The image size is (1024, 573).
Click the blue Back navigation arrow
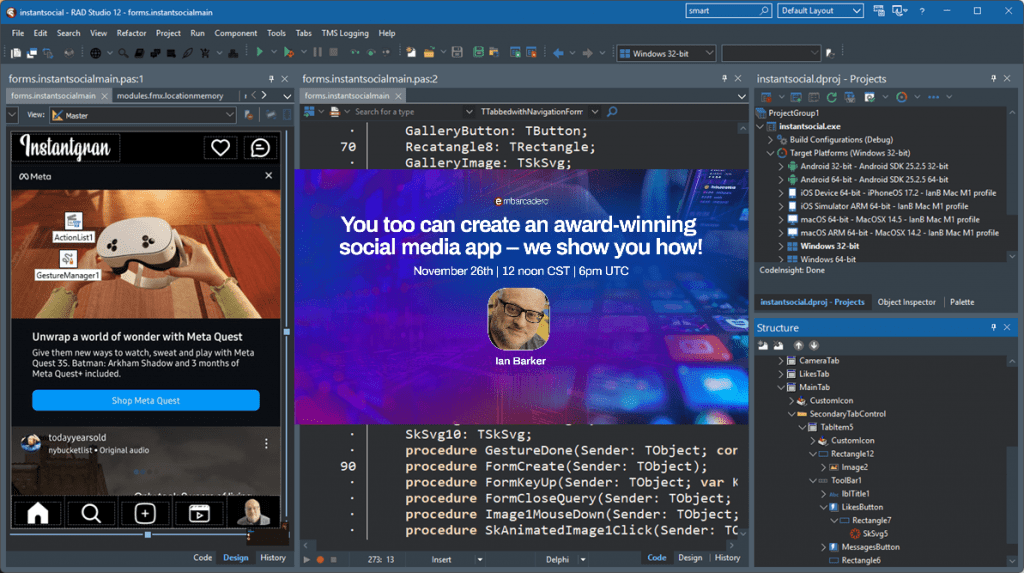click(558, 53)
